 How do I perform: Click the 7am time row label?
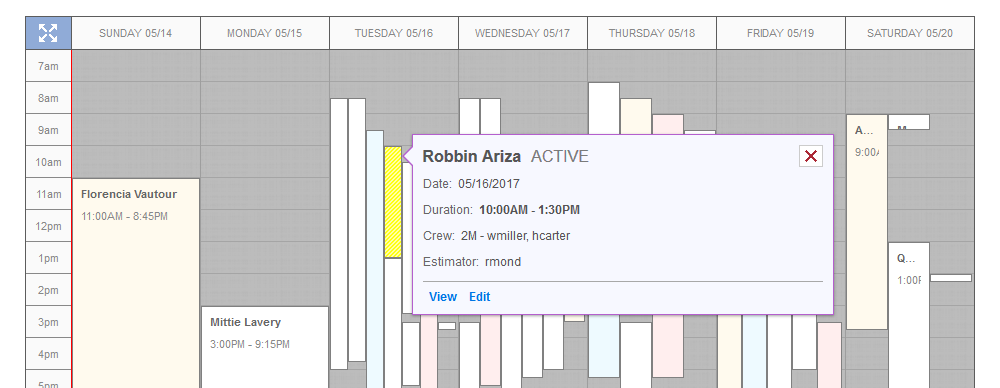point(48,66)
